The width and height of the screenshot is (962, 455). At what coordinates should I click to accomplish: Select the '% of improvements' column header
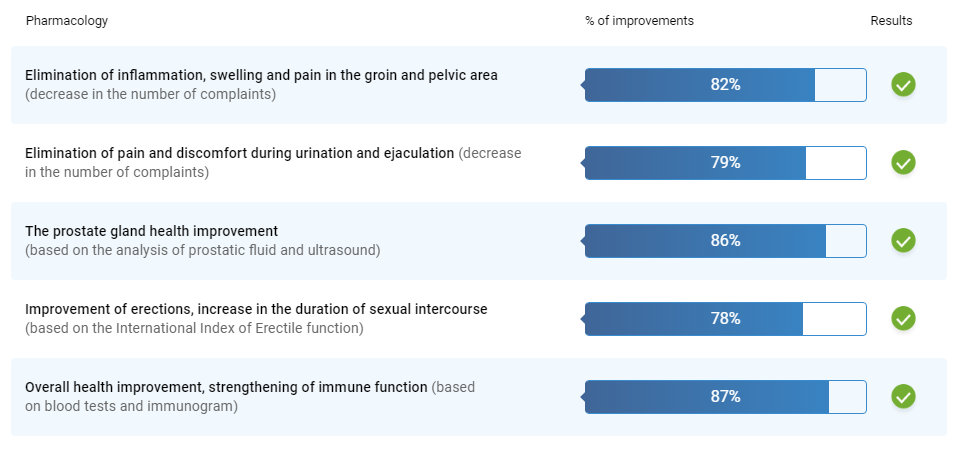[639, 21]
